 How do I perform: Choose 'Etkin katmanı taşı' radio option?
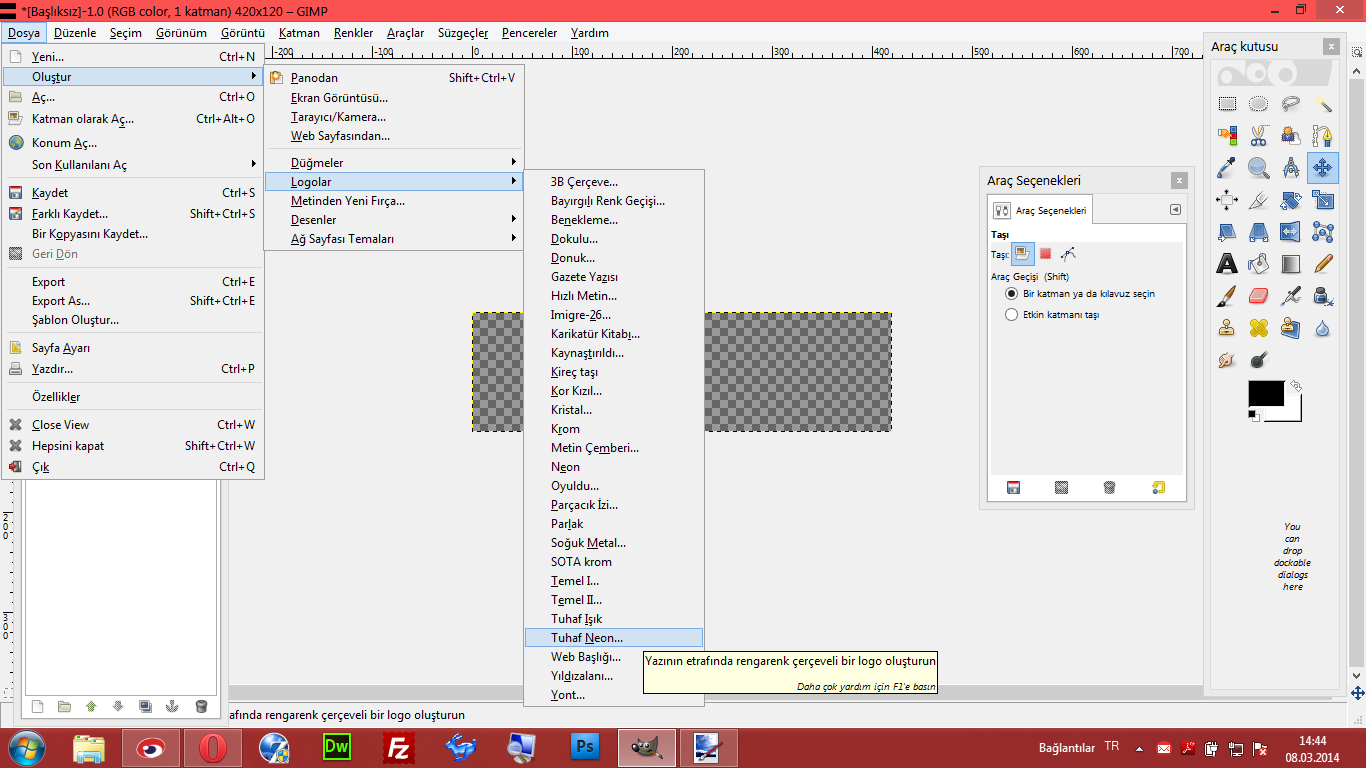1052,314
